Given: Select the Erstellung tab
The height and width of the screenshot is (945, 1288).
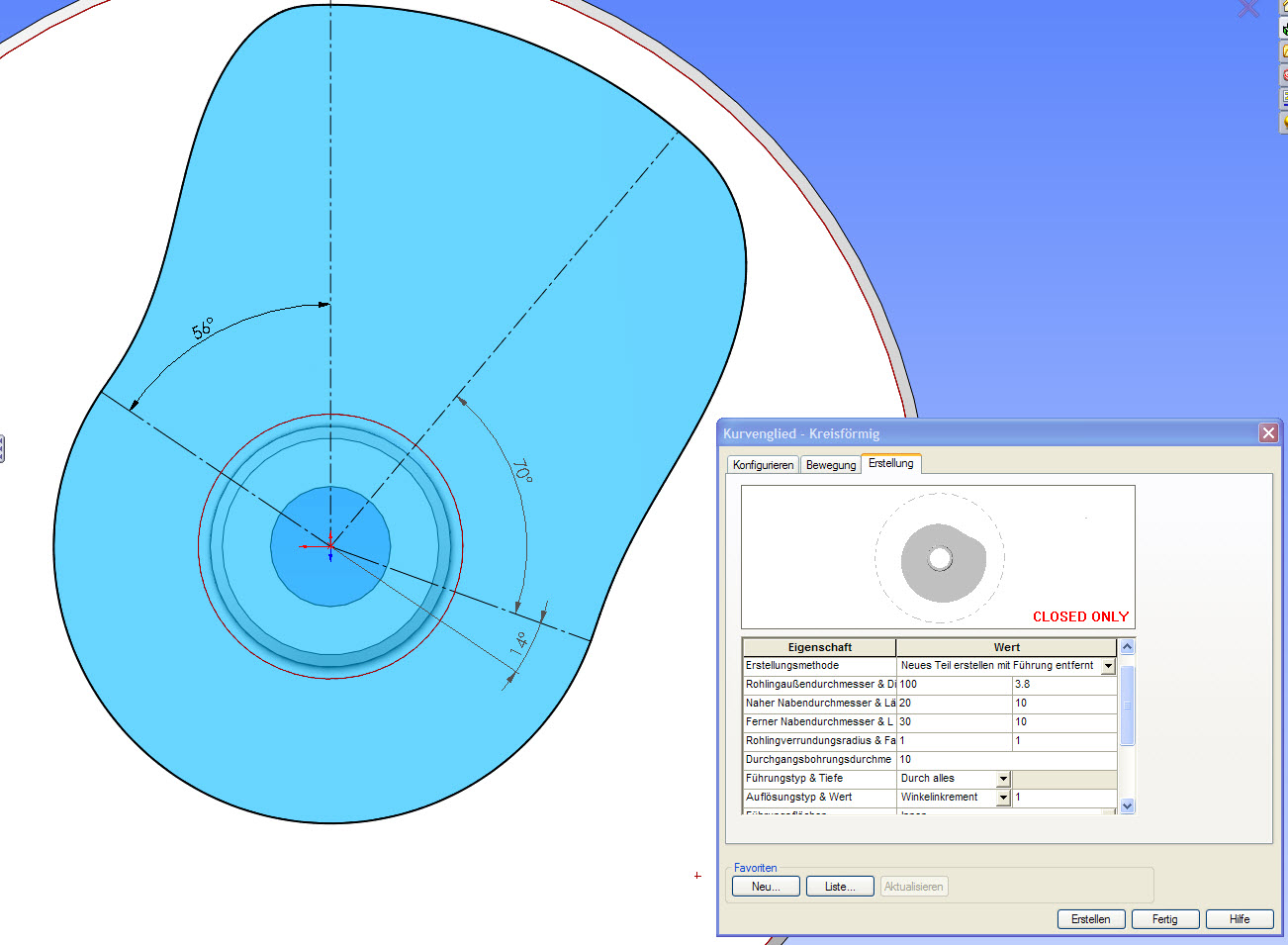Looking at the screenshot, I should coord(891,463).
